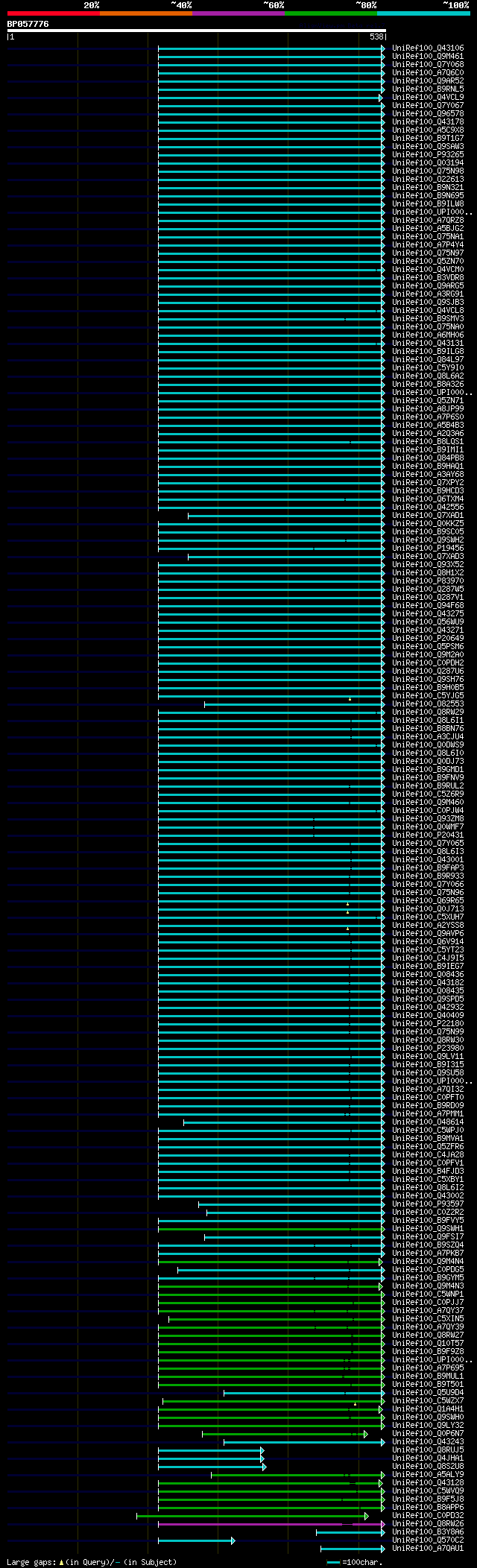Screen dimensions: 477x1568
Task: Open hit UniRef100_B9RNL5
Action: click(x=428, y=89)
